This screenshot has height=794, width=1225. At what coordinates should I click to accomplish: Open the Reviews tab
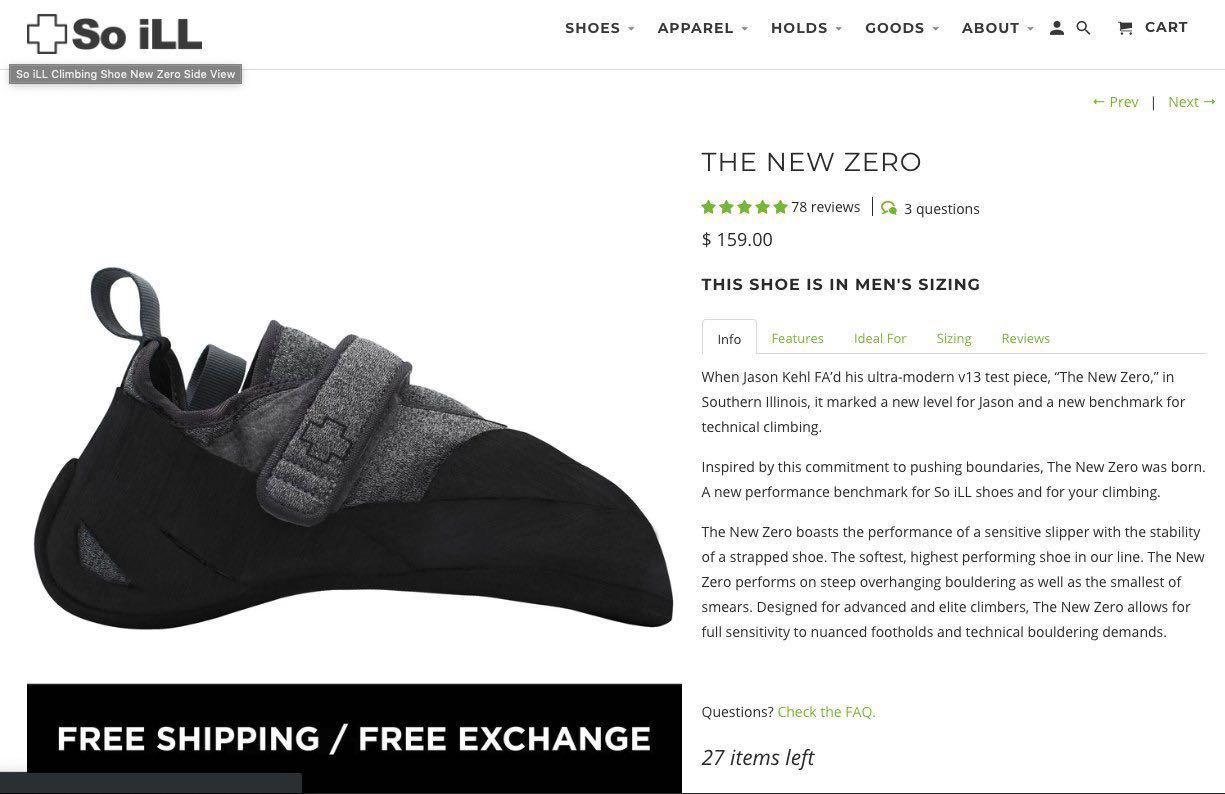click(x=1025, y=338)
